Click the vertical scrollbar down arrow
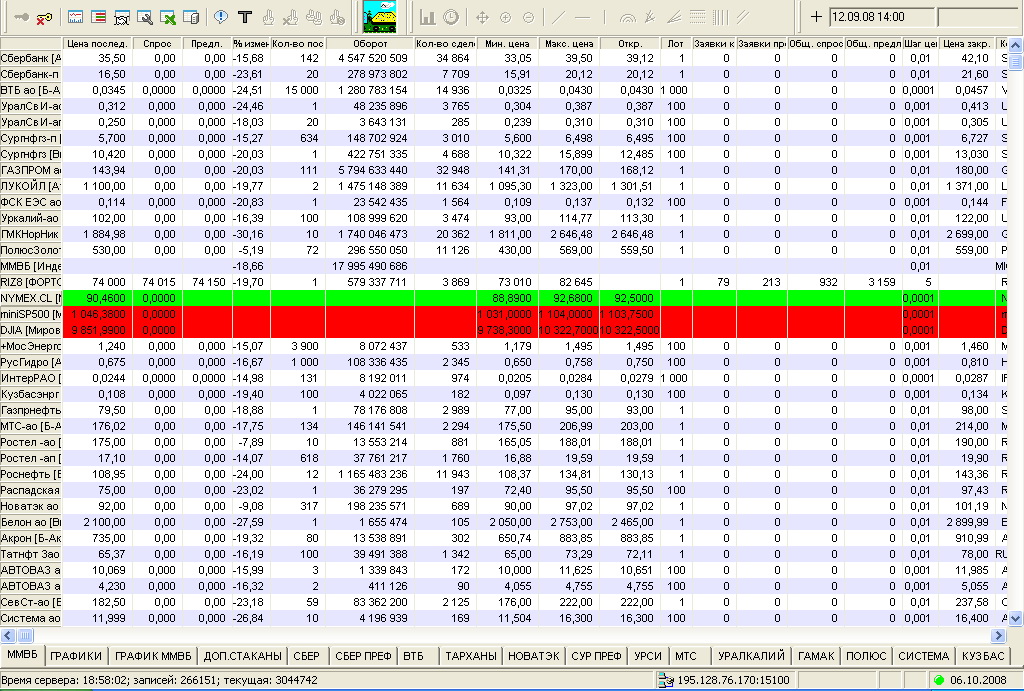This screenshot has width=1024, height=691. coord(1016,618)
